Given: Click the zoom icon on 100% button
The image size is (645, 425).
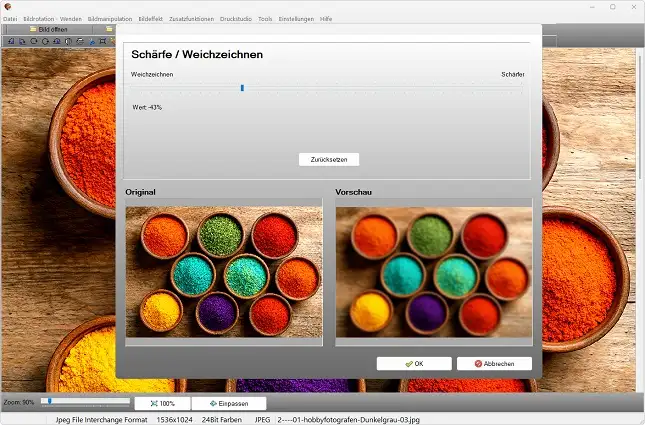Looking at the screenshot, I should point(153,403).
